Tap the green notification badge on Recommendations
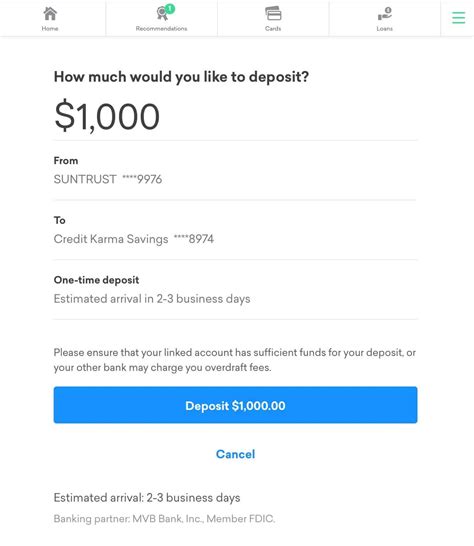 tap(170, 8)
